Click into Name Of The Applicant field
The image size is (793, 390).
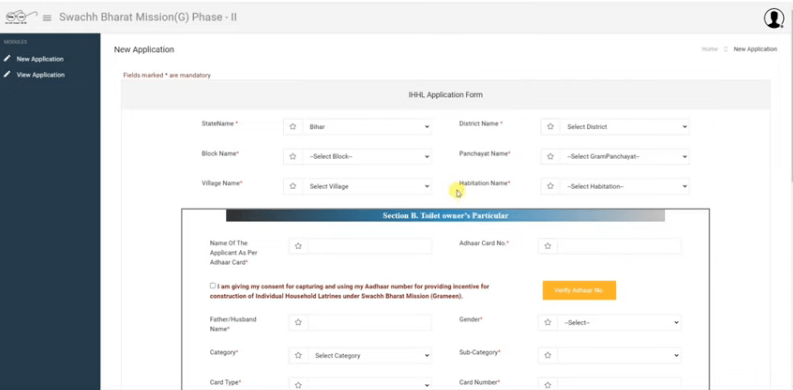click(370, 246)
